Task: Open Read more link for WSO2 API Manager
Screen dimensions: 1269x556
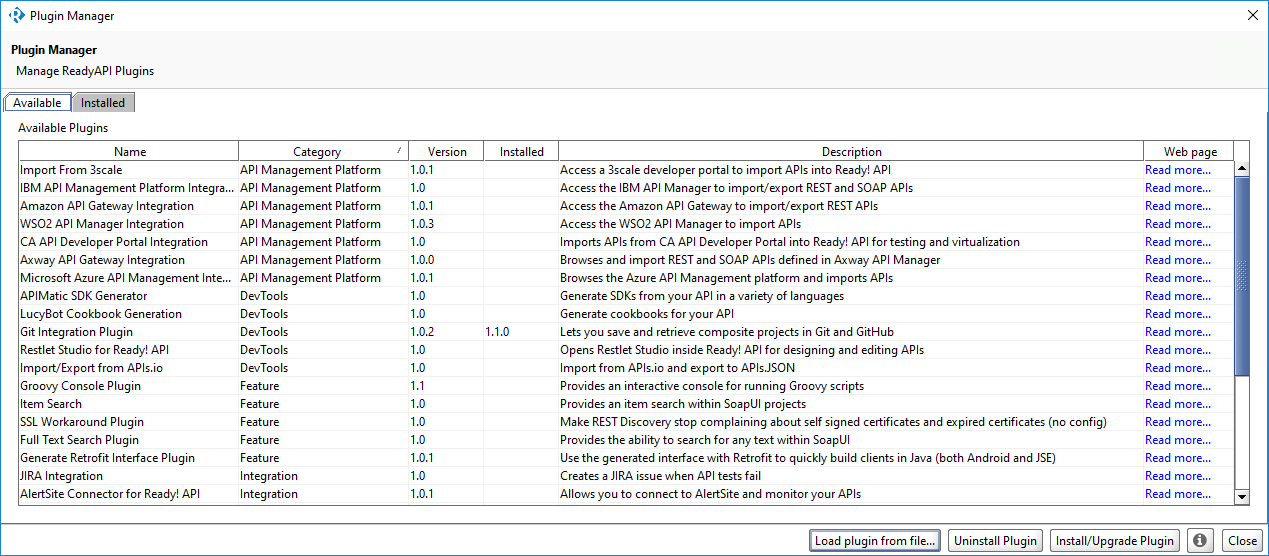Action: pyautogui.click(x=1177, y=224)
